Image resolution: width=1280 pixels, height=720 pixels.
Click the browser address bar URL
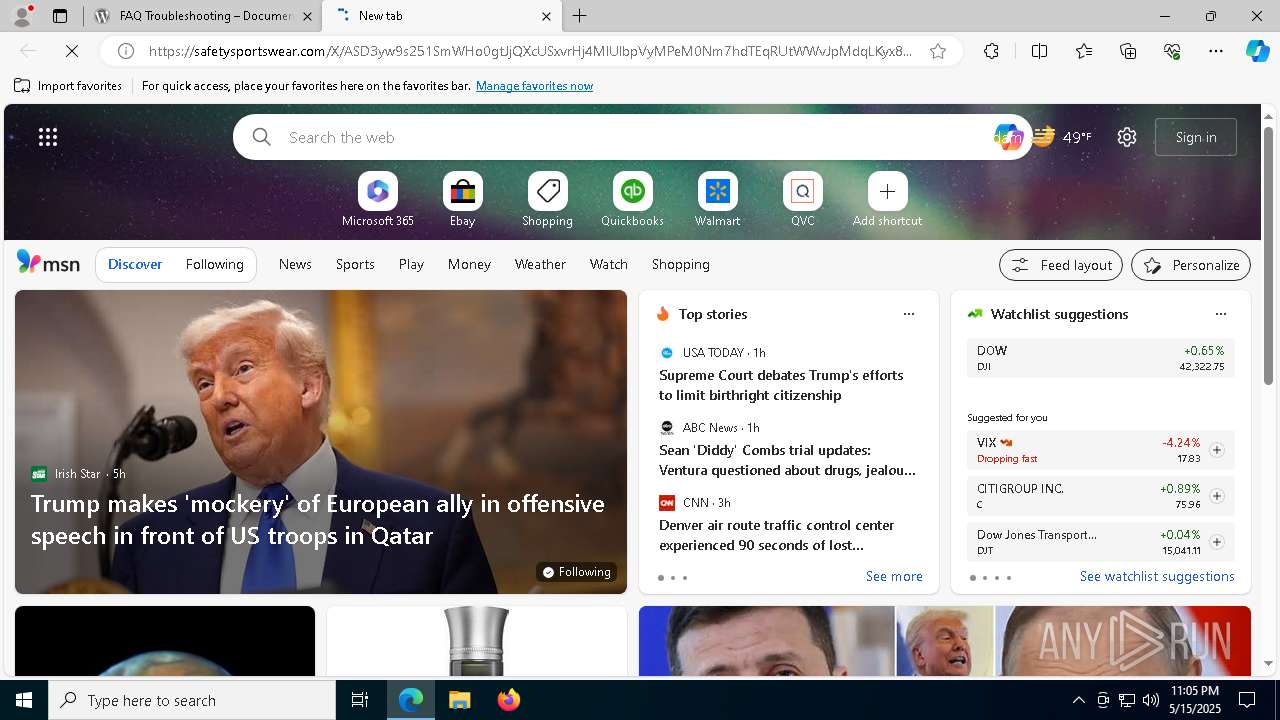click(x=530, y=51)
